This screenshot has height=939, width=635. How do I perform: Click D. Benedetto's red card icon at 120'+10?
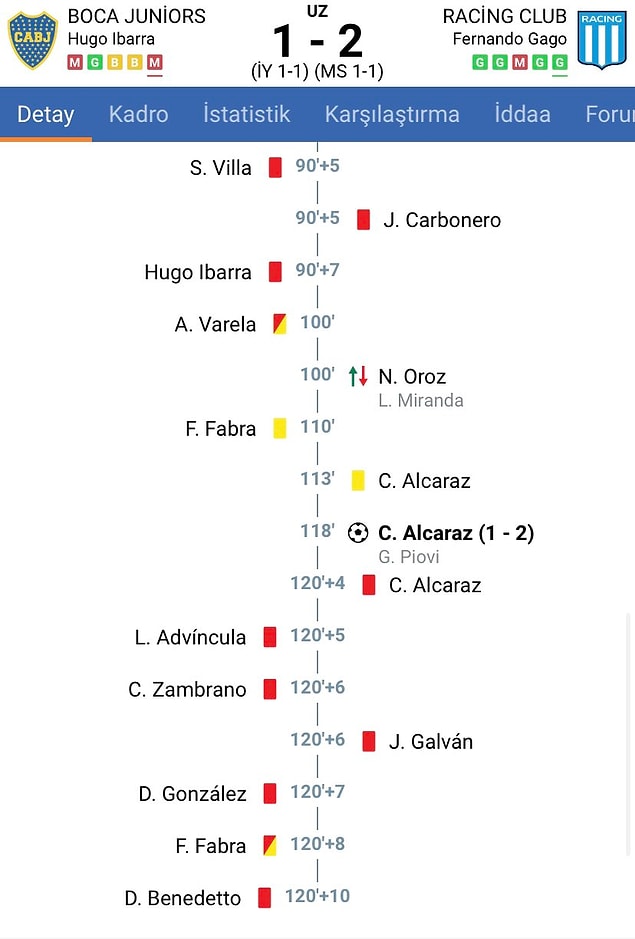point(264,898)
